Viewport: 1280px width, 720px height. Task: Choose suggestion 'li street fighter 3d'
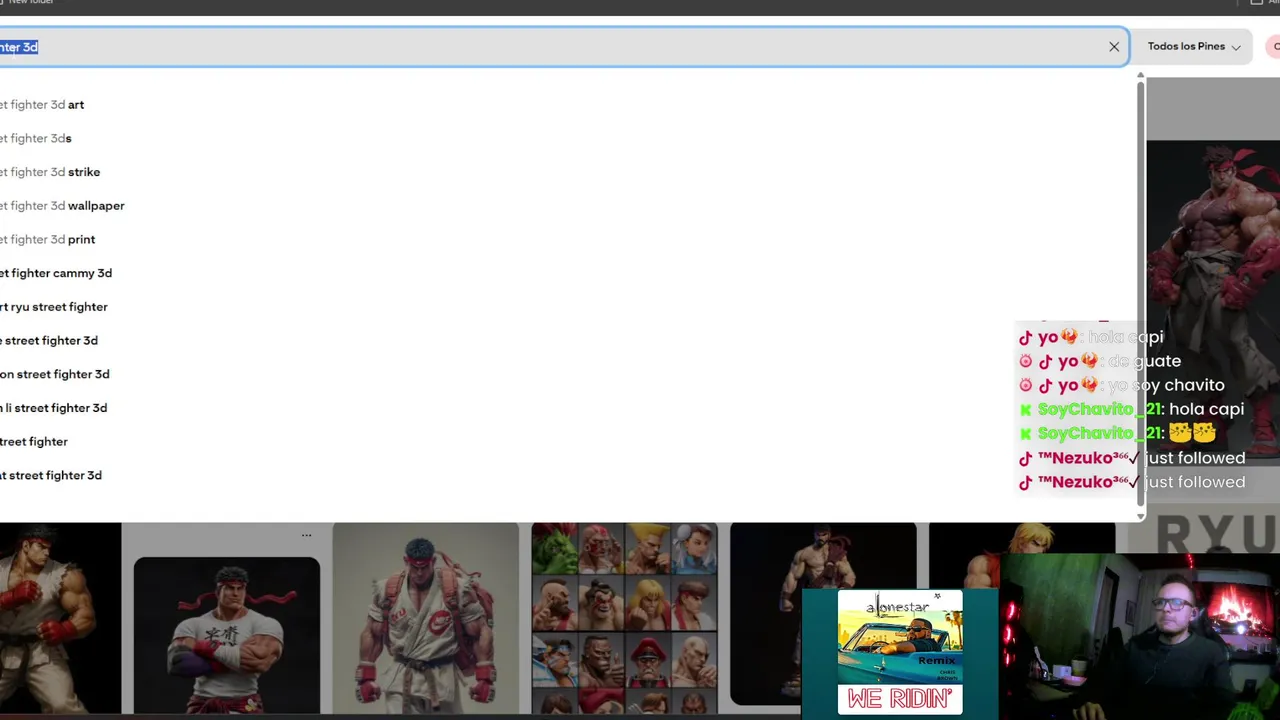point(54,408)
